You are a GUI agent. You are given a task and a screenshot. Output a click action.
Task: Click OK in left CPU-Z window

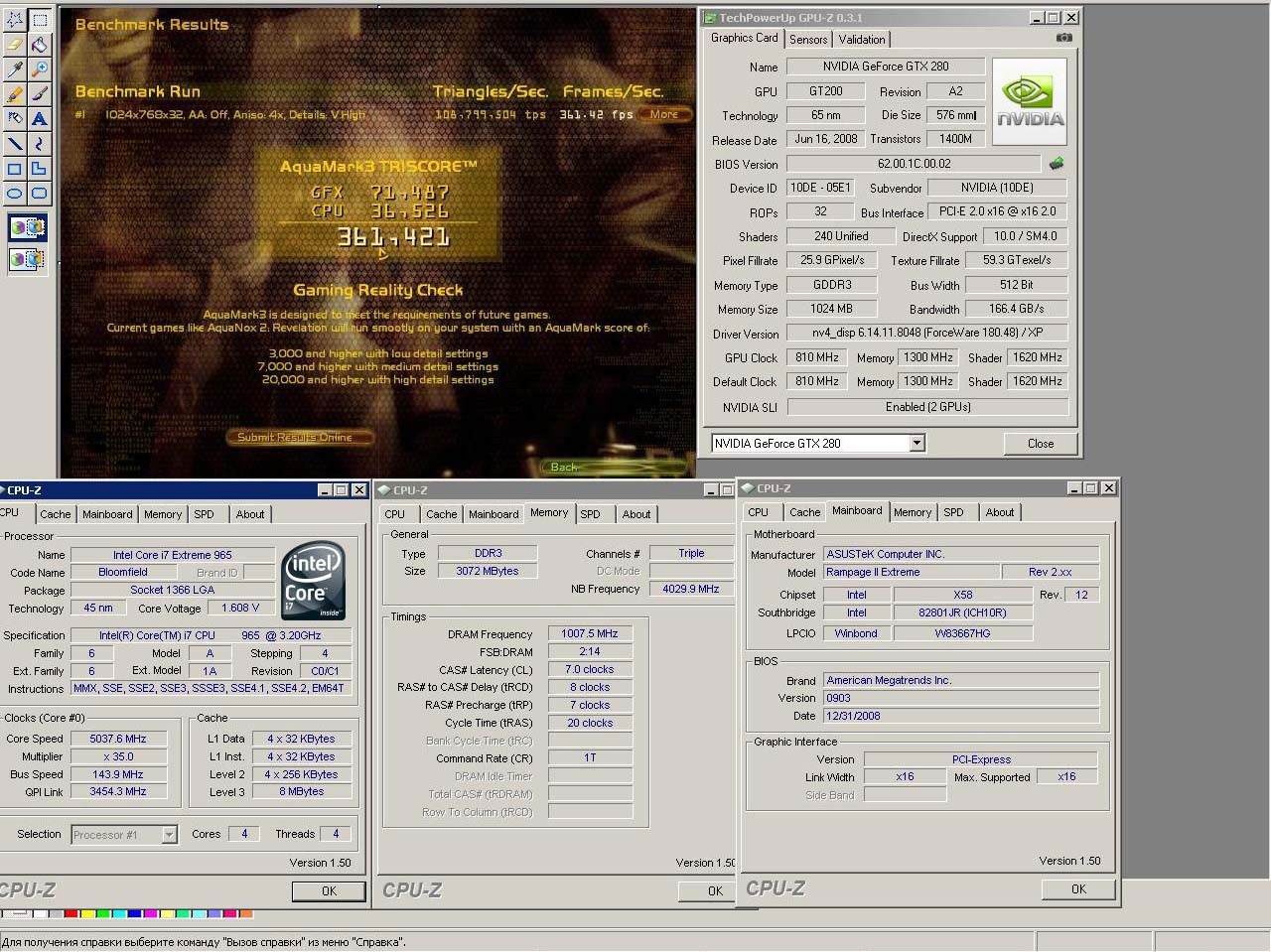click(x=329, y=891)
